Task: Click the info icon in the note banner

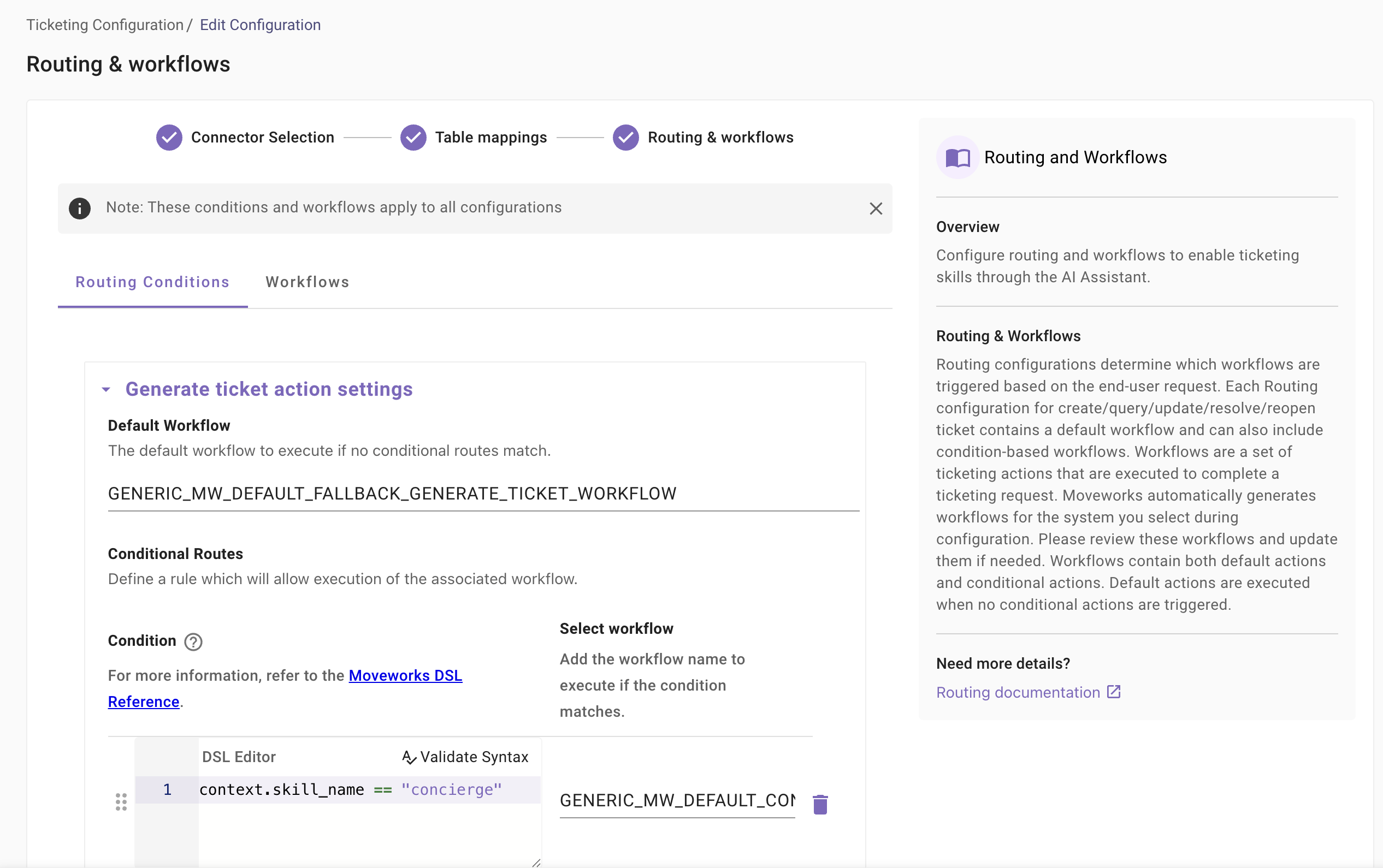Action: click(x=80, y=208)
